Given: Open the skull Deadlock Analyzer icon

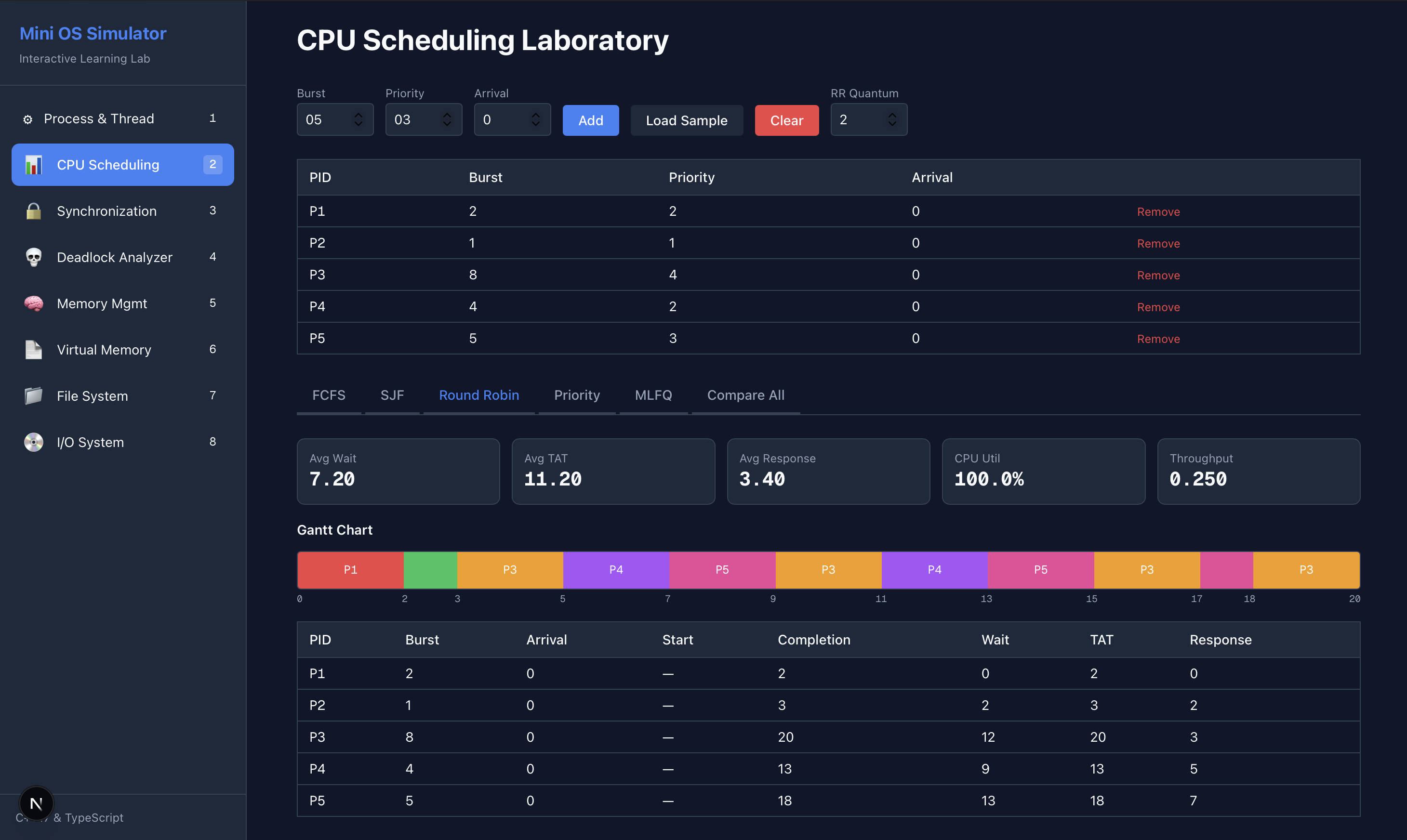Looking at the screenshot, I should click(x=33, y=258).
